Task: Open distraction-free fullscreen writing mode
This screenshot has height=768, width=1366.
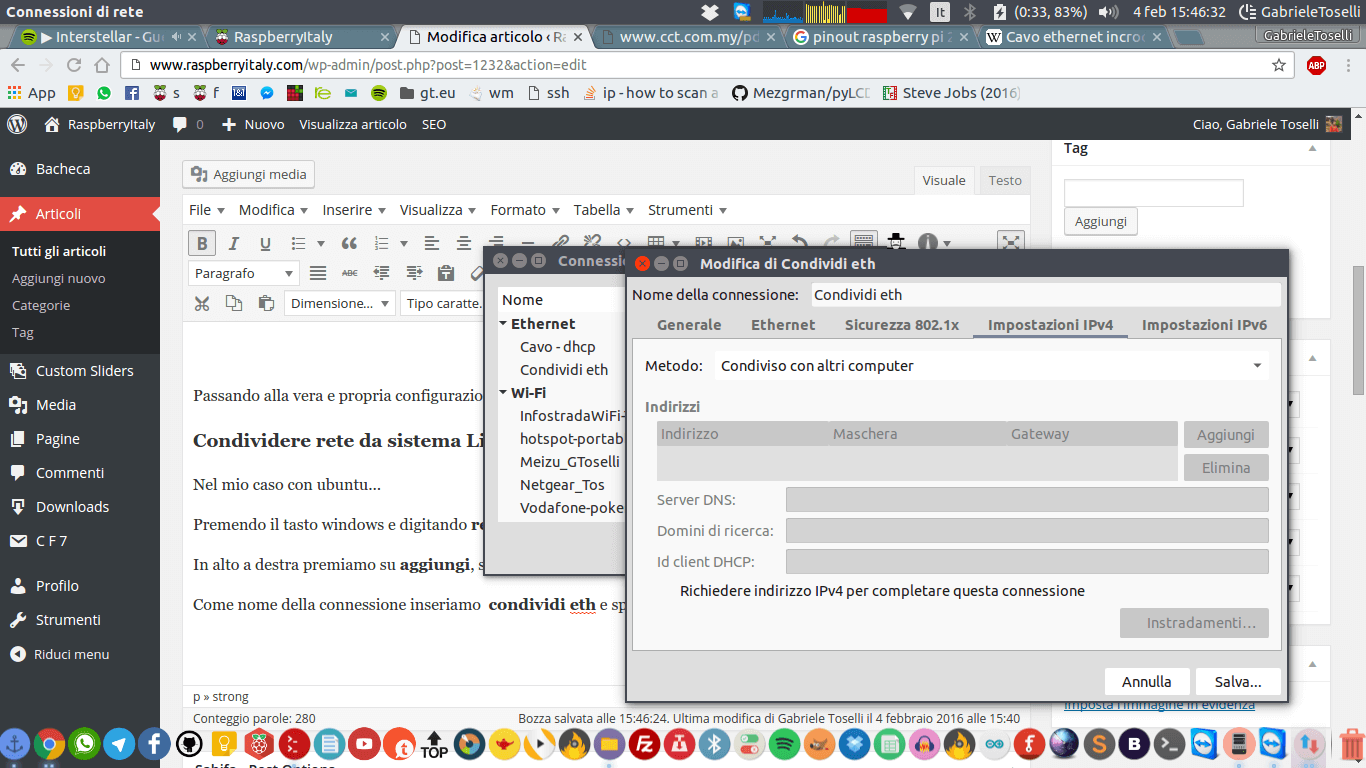Action: [1011, 243]
